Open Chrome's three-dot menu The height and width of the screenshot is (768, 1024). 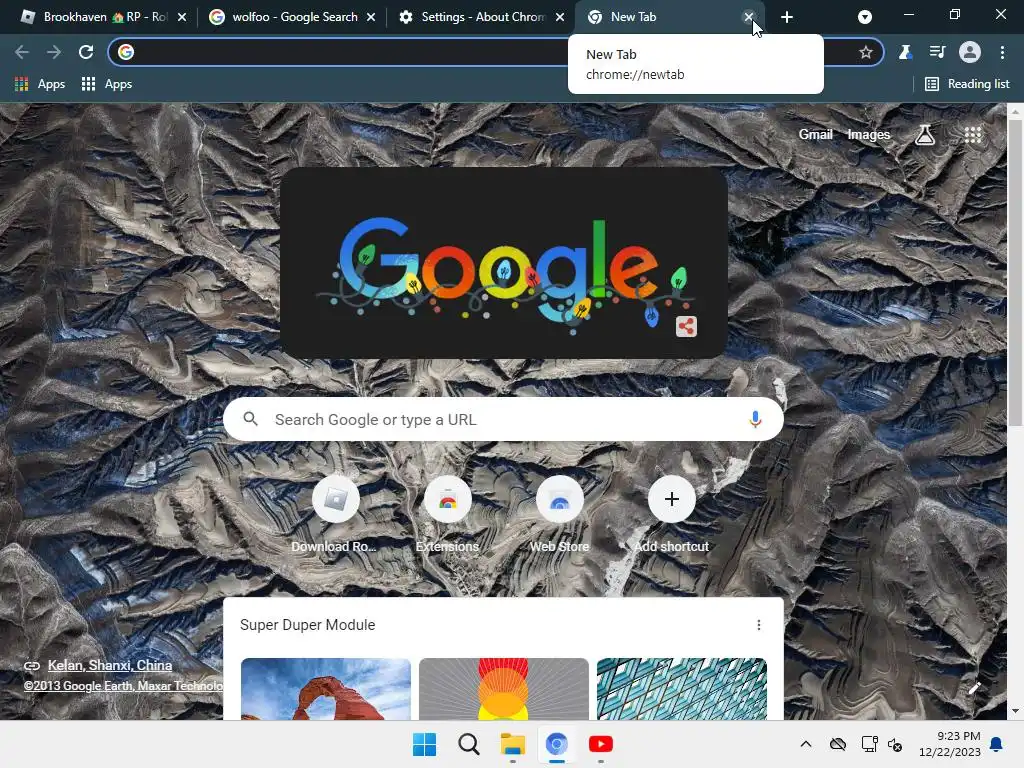tap(1002, 52)
